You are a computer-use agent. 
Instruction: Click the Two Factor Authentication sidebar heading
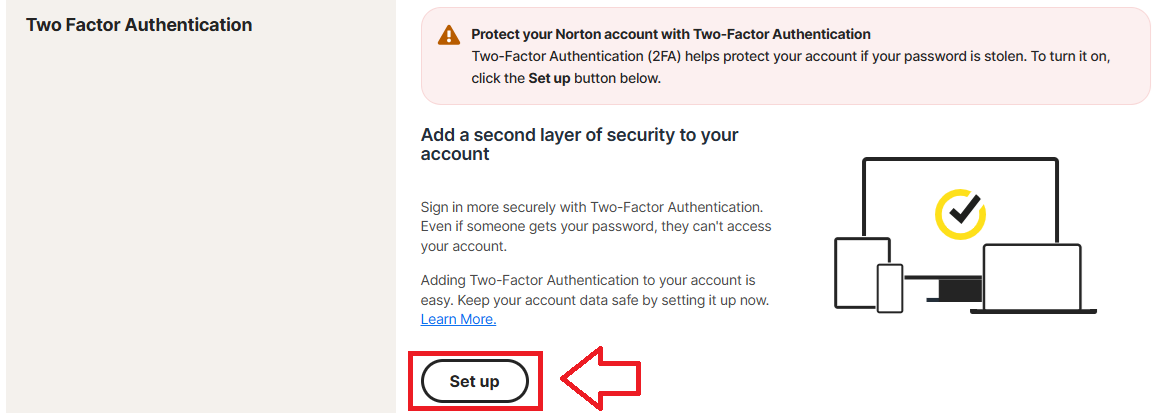coord(139,24)
